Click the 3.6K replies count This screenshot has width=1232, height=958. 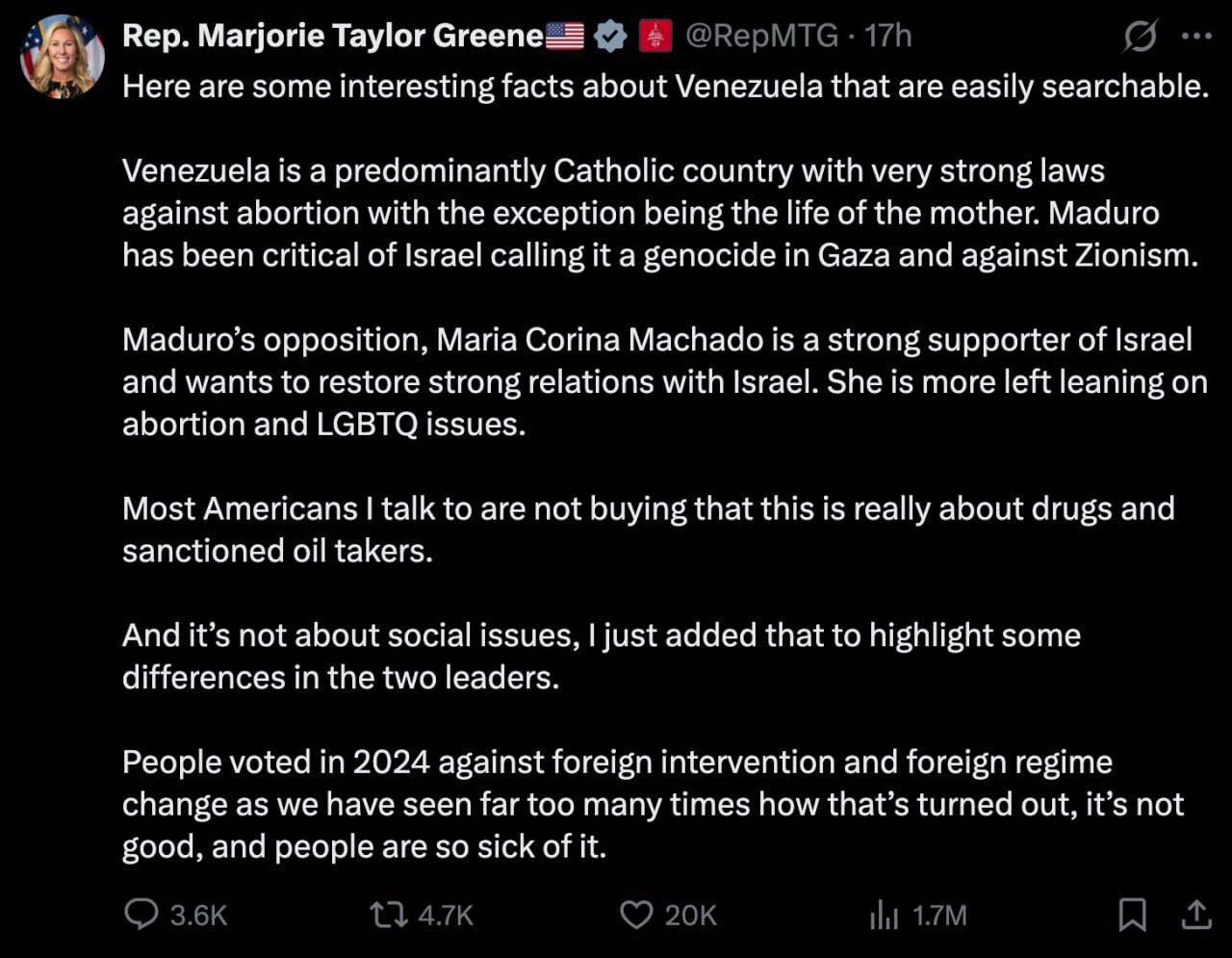pos(198,915)
